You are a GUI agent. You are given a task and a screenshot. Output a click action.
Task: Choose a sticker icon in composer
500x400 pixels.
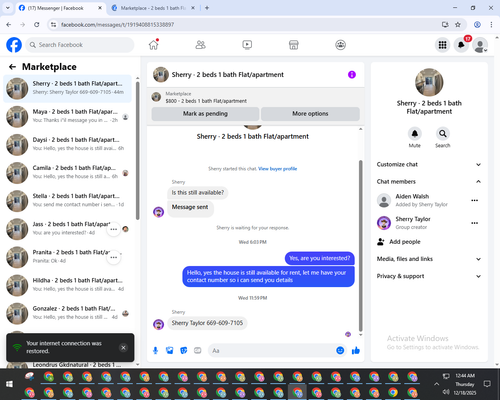[184, 350]
